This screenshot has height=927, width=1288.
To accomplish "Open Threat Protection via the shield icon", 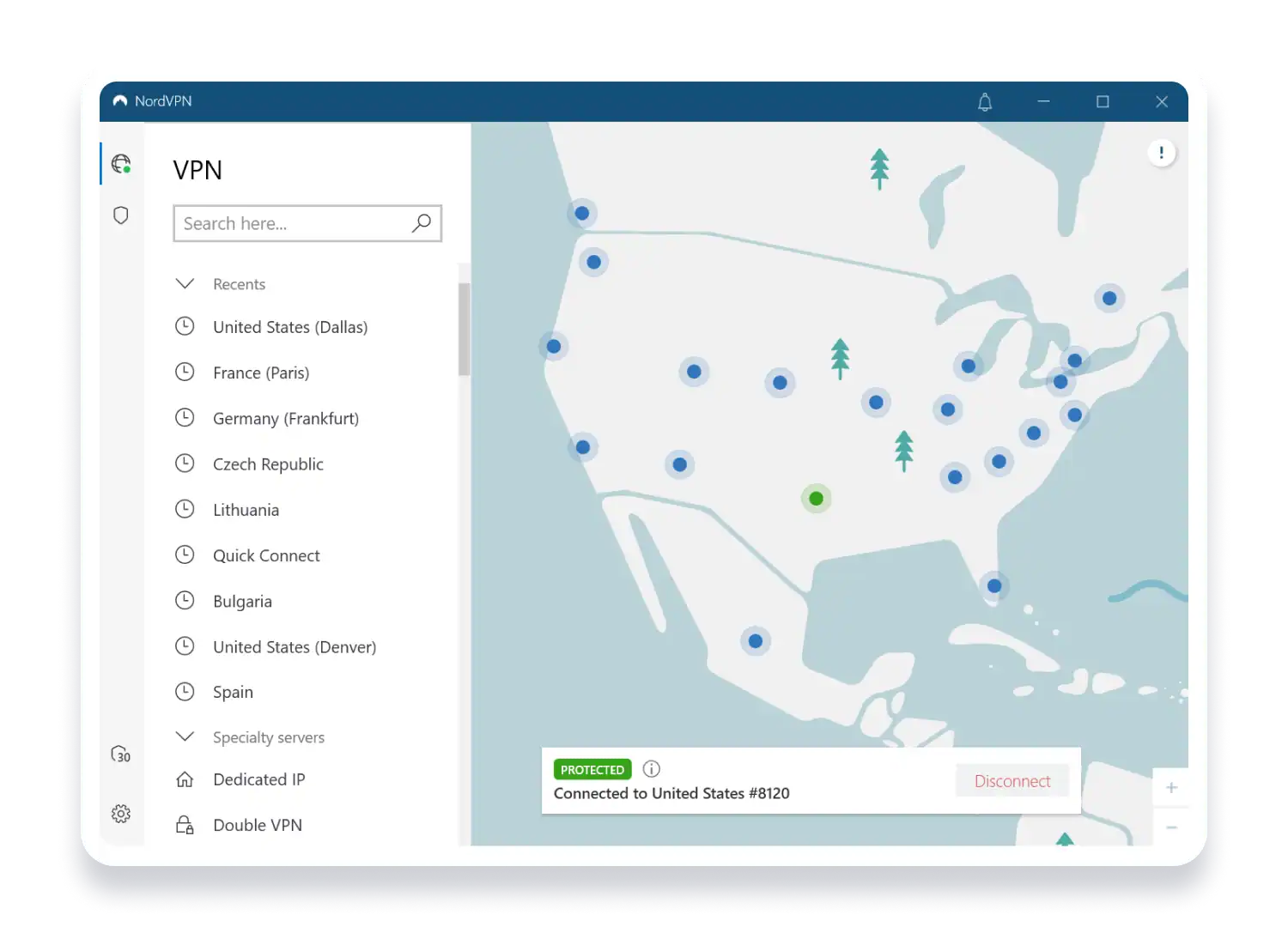I will (120, 215).
